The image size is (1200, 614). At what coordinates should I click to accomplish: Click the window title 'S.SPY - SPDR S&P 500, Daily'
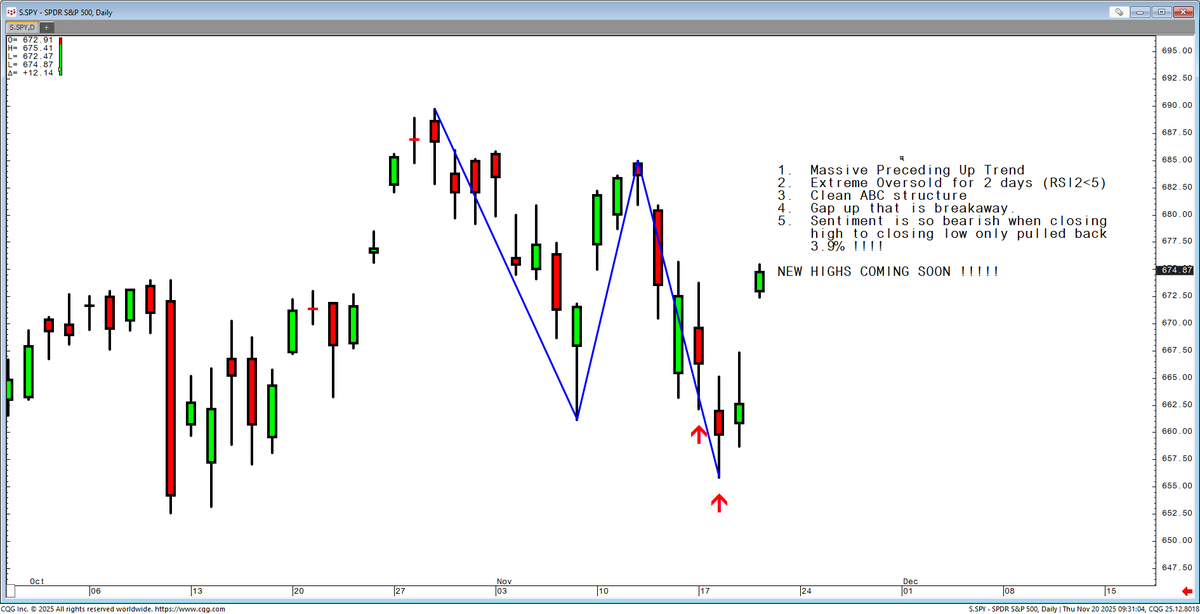(67, 12)
